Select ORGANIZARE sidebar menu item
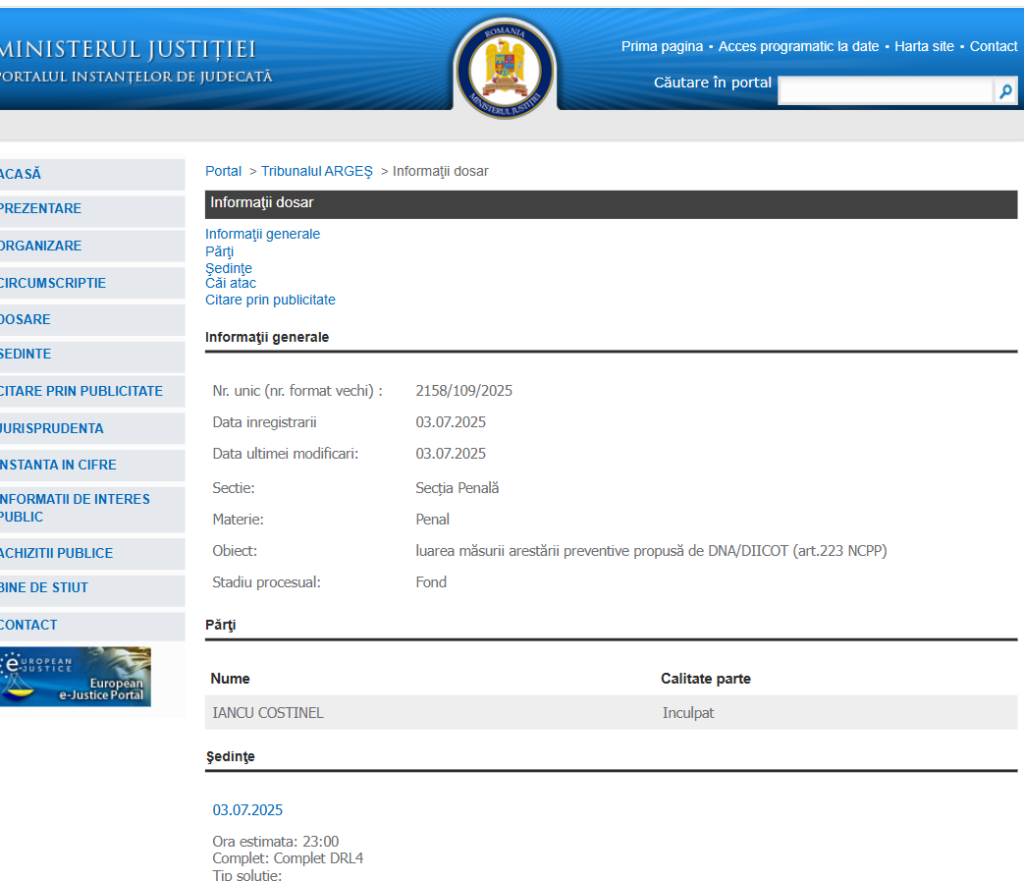1024x881 pixels. click(x=92, y=246)
